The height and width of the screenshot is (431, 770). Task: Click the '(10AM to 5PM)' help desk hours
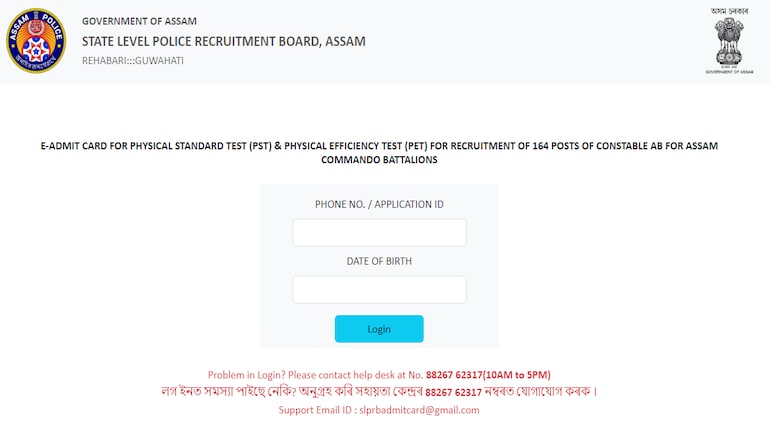(x=516, y=374)
